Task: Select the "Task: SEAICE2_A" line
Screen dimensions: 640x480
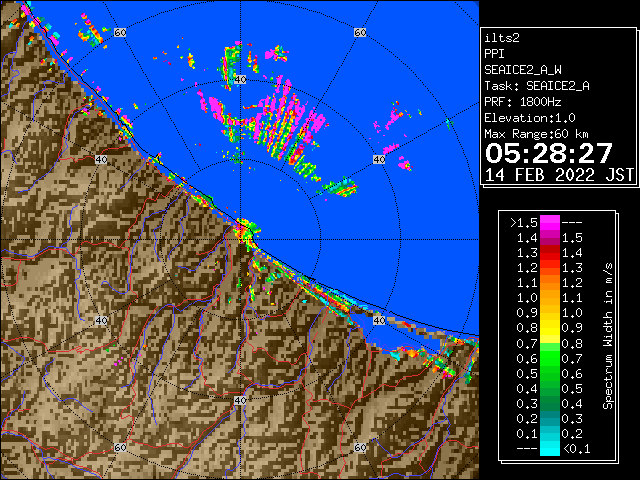Action: (537, 86)
